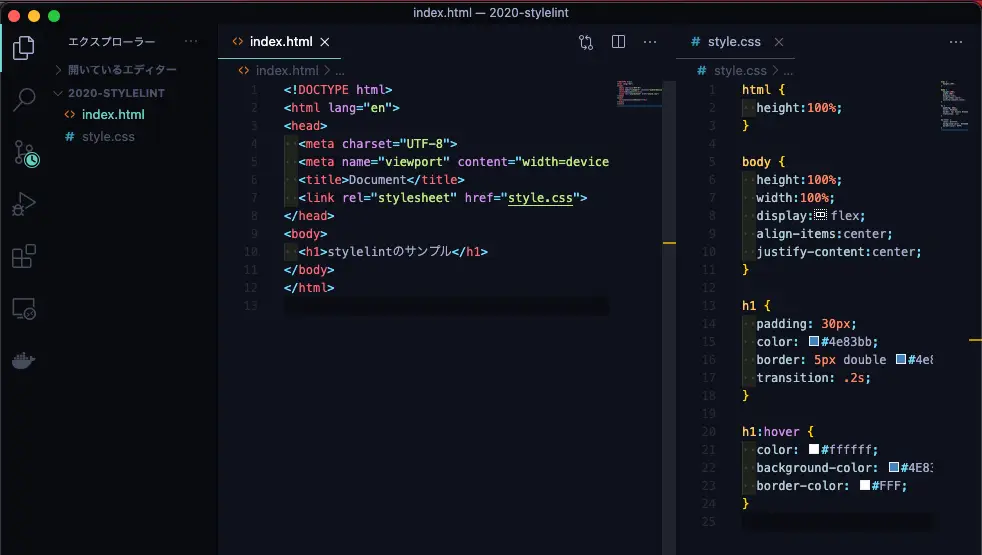Open the Search view icon
The width and height of the screenshot is (982, 555).
coord(24,99)
